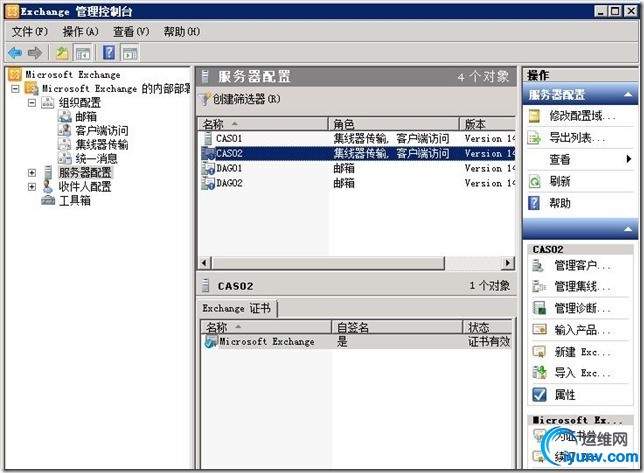Sort servers by the 版本 column header

[x=487, y=124]
